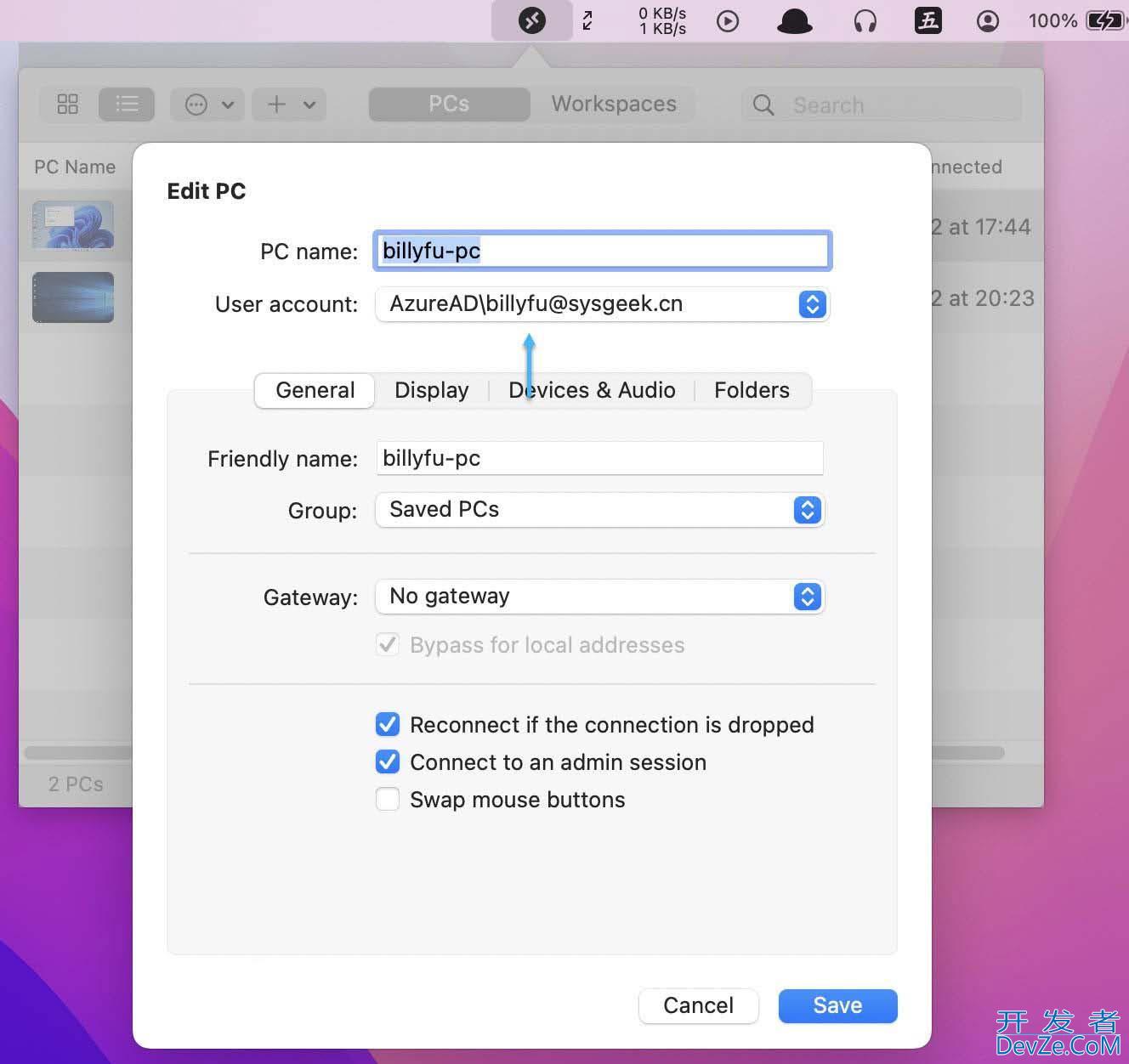1129x1064 pixels.
Task: Open the plus add menu in toolbar
Action: tap(290, 105)
